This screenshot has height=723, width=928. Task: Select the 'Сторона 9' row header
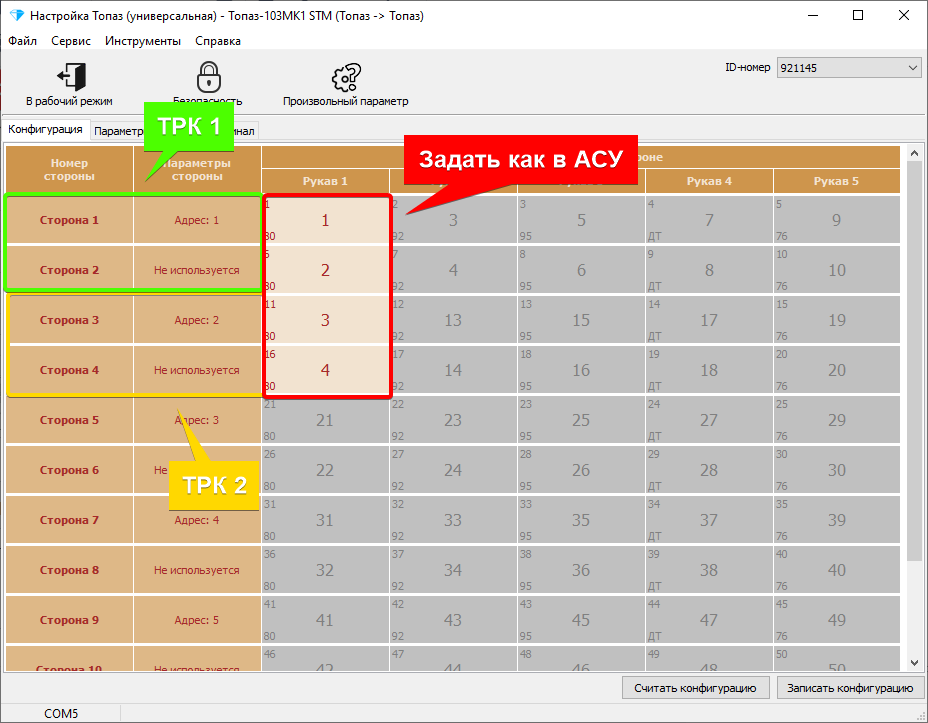[x=69, y=620]
